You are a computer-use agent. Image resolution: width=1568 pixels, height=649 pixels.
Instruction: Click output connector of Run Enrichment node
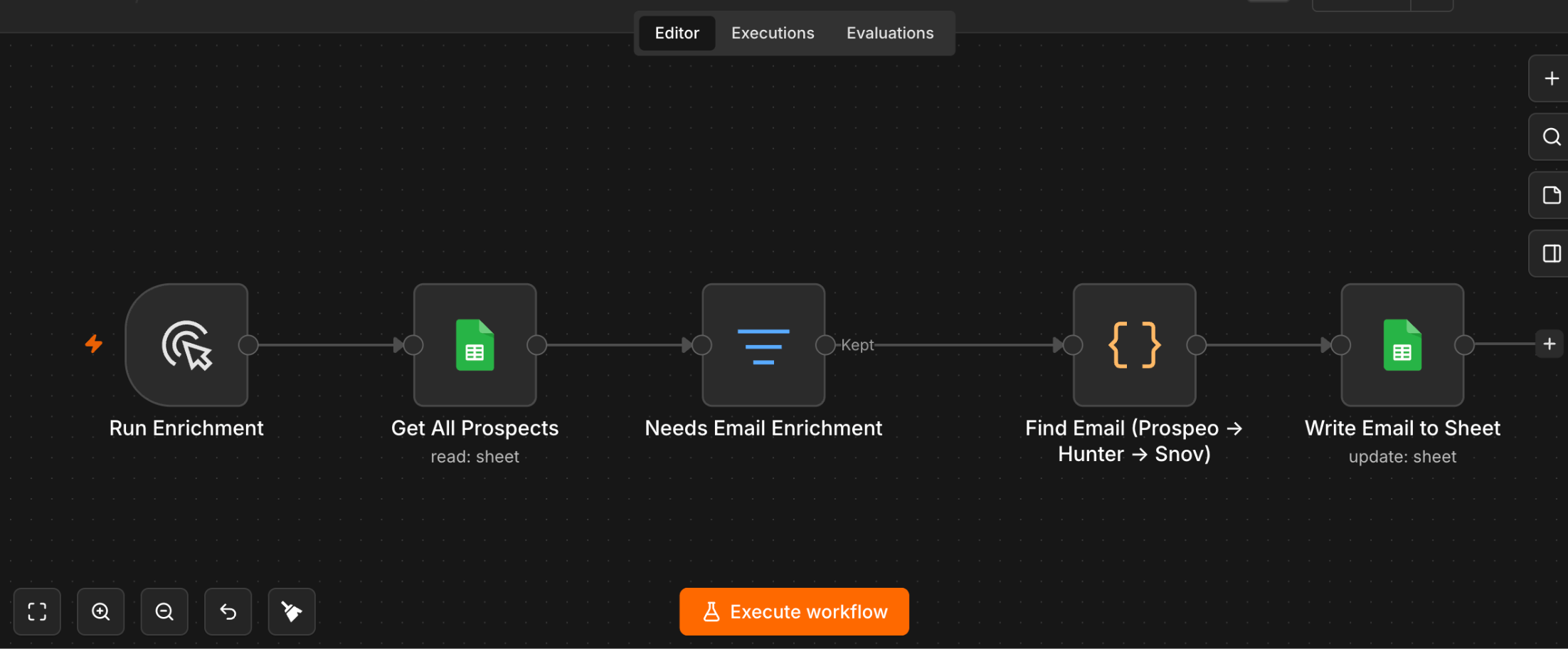click(x=248, y=345)
